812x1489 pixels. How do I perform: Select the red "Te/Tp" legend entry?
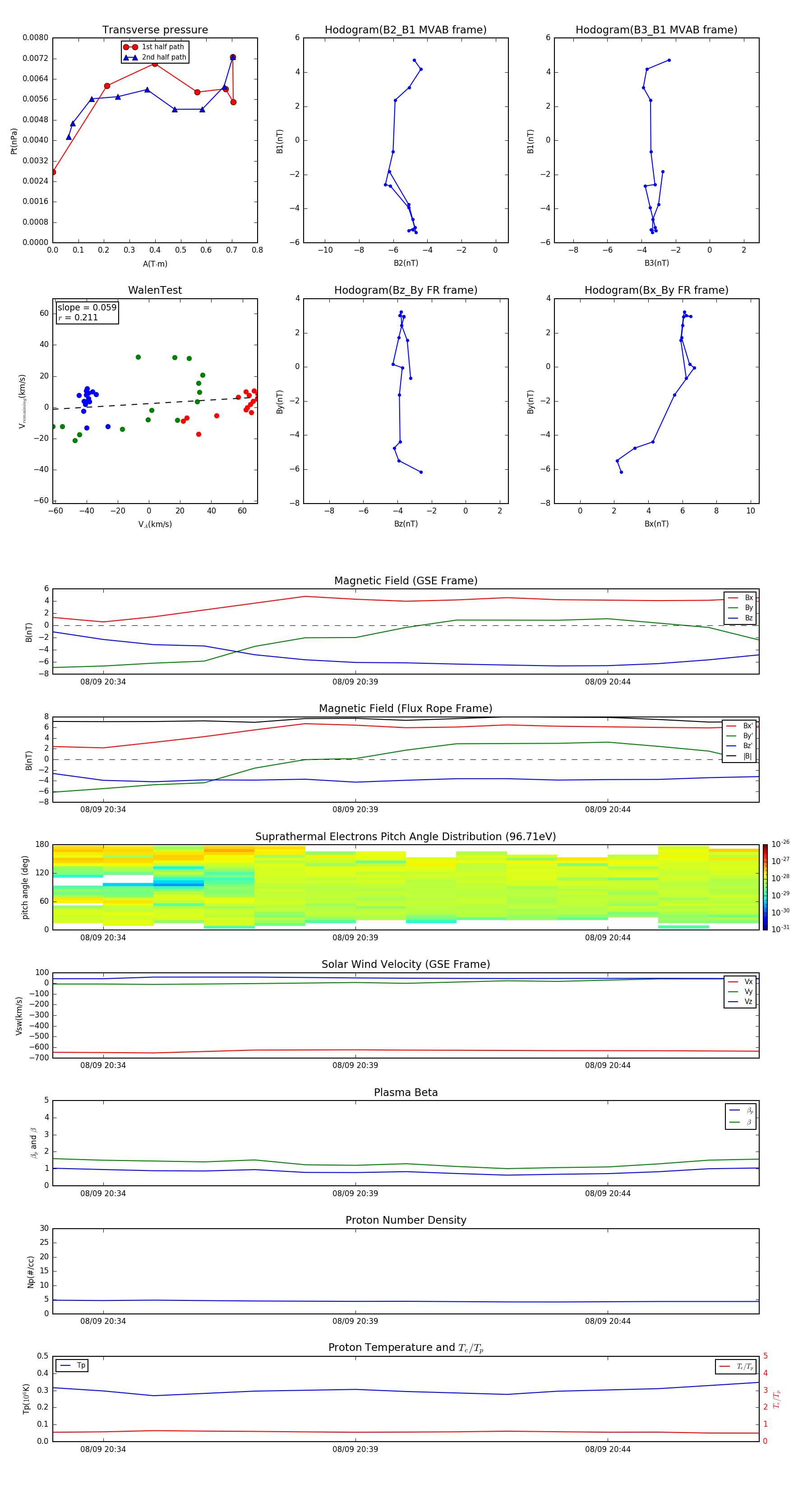736,1366
